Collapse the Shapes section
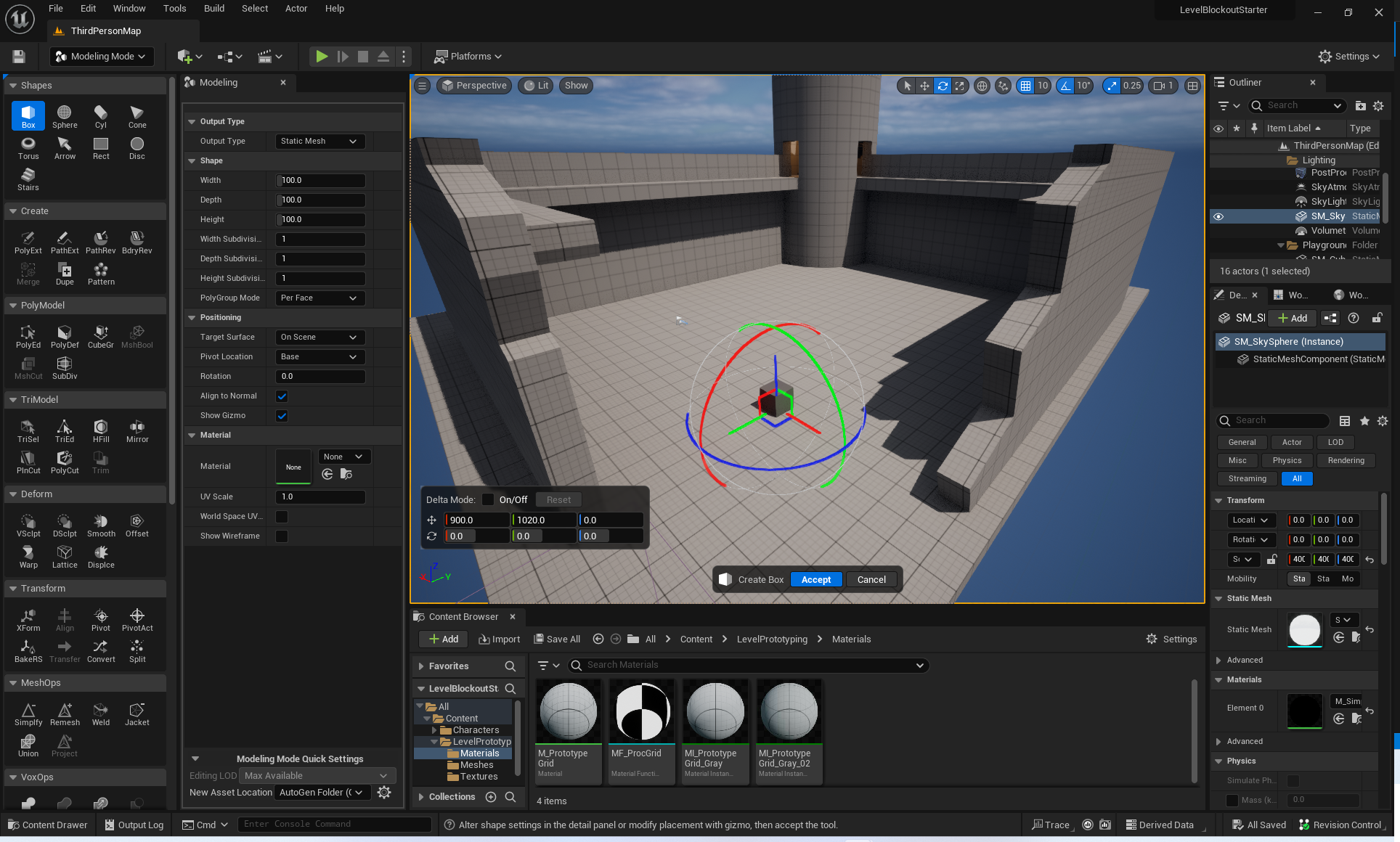Image resolution: width=1400 pixels, height=842 pixels. coord(12,86)
